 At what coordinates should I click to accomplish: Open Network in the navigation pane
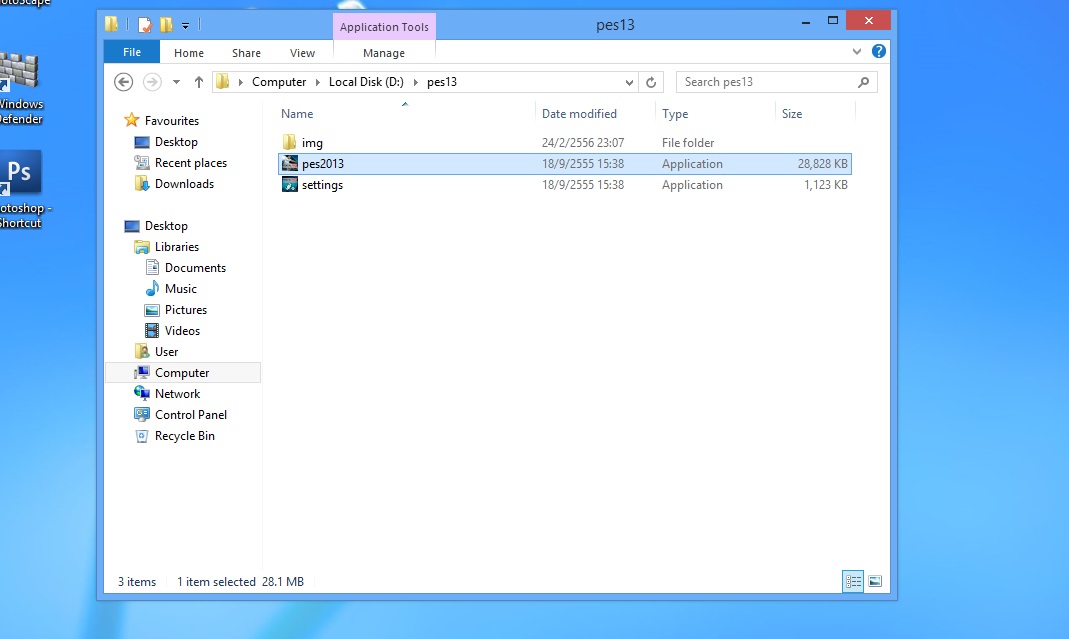point(177,394)
